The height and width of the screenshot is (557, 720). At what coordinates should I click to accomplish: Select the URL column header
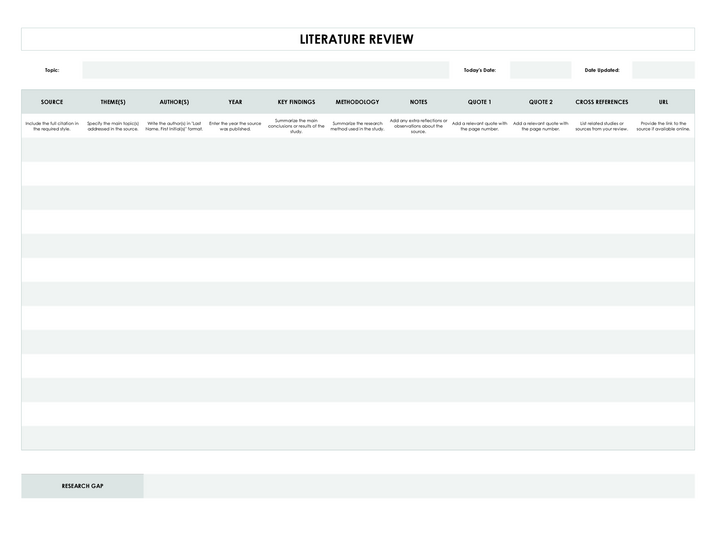[664, 102]
